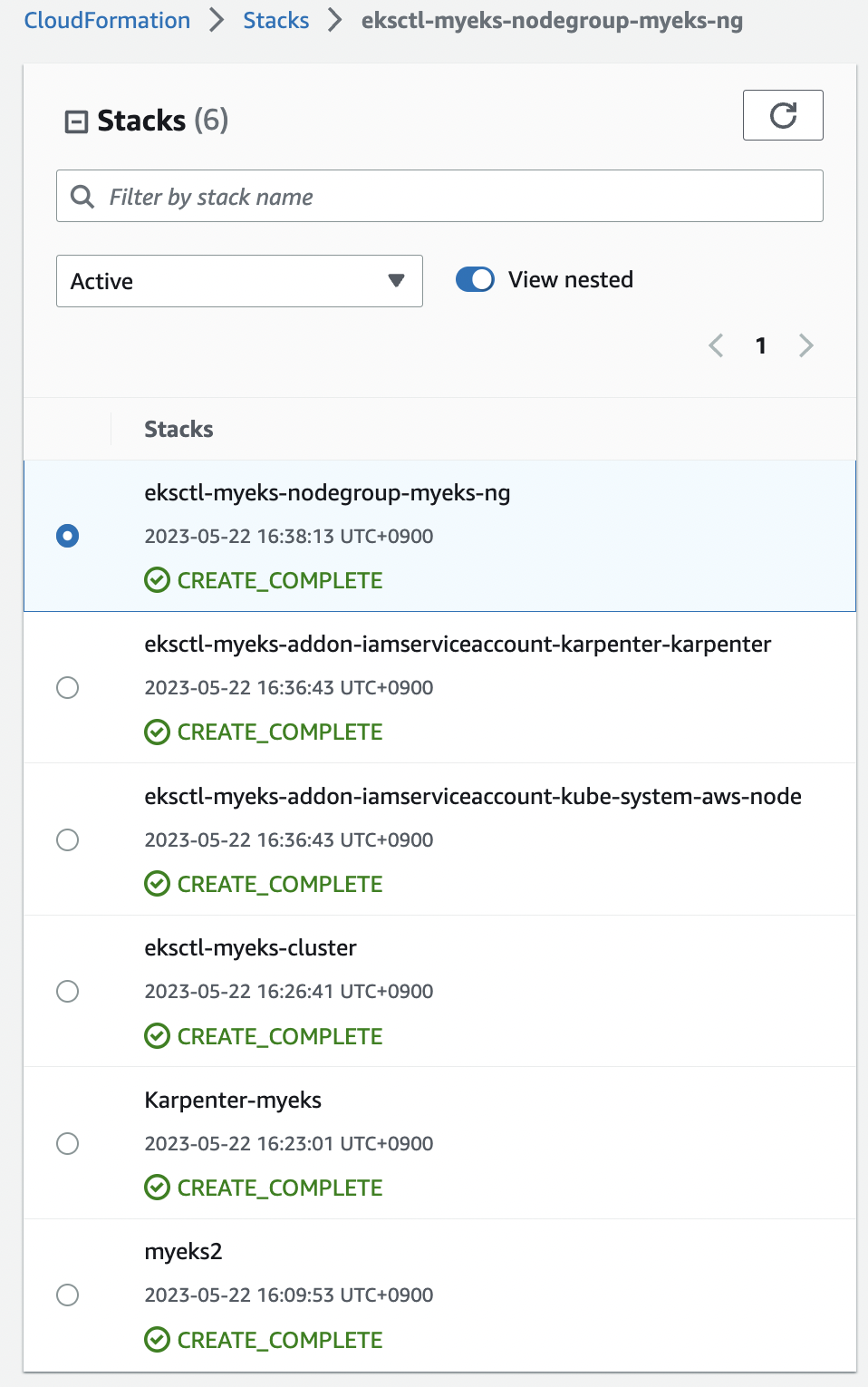Click timestamp 2023-05-22 16:23:01 UTC+0900
Image resolution: width=868 pixels, height=1387 pixels.
289,1143
